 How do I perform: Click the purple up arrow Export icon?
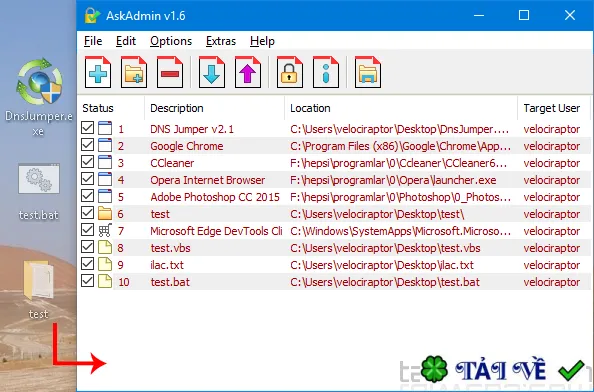pyautogui.click(x=248, y=72)
